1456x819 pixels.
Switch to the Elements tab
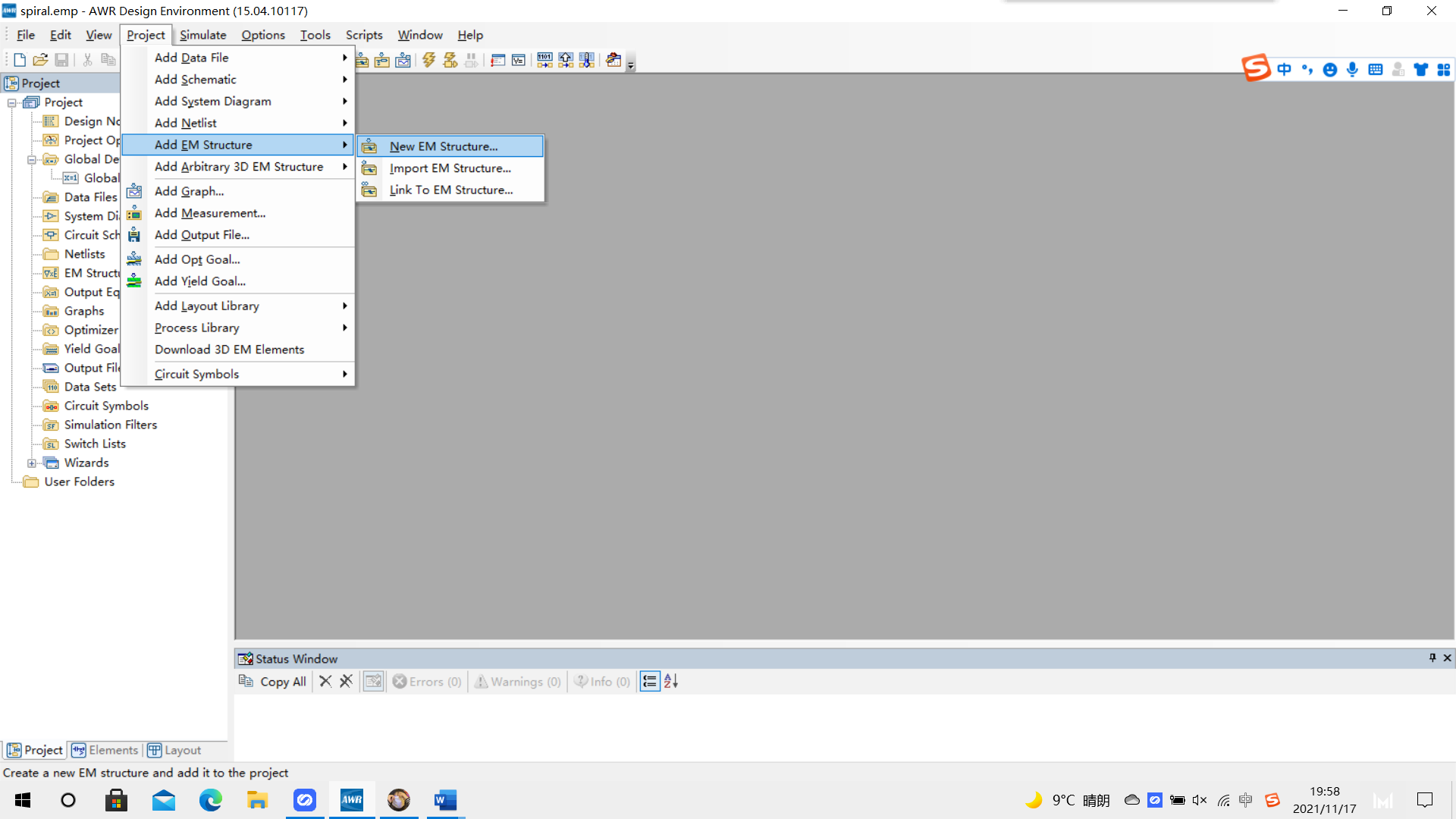pos(105,750)
